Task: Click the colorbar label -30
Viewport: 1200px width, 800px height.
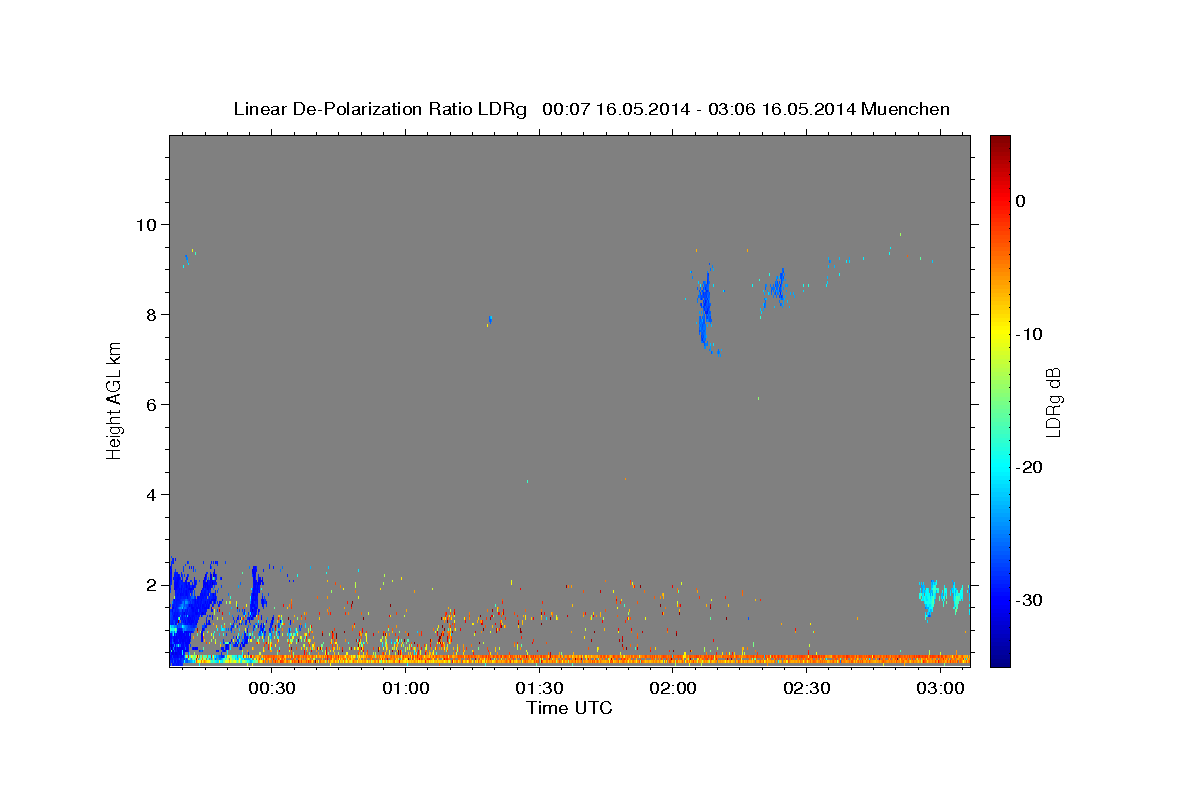Action: (1029, 600)
